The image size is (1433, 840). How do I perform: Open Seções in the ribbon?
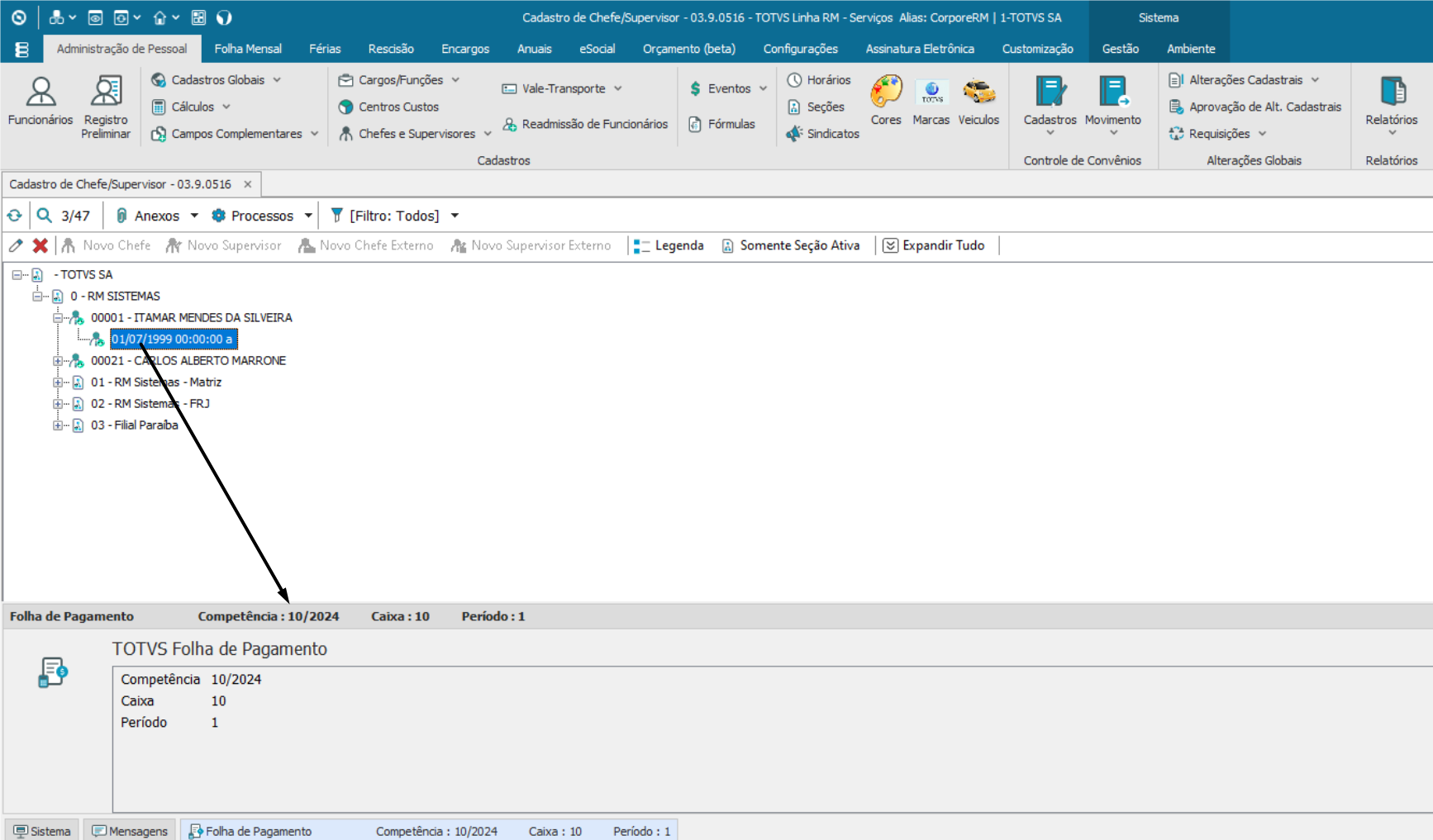coord(816,107)
